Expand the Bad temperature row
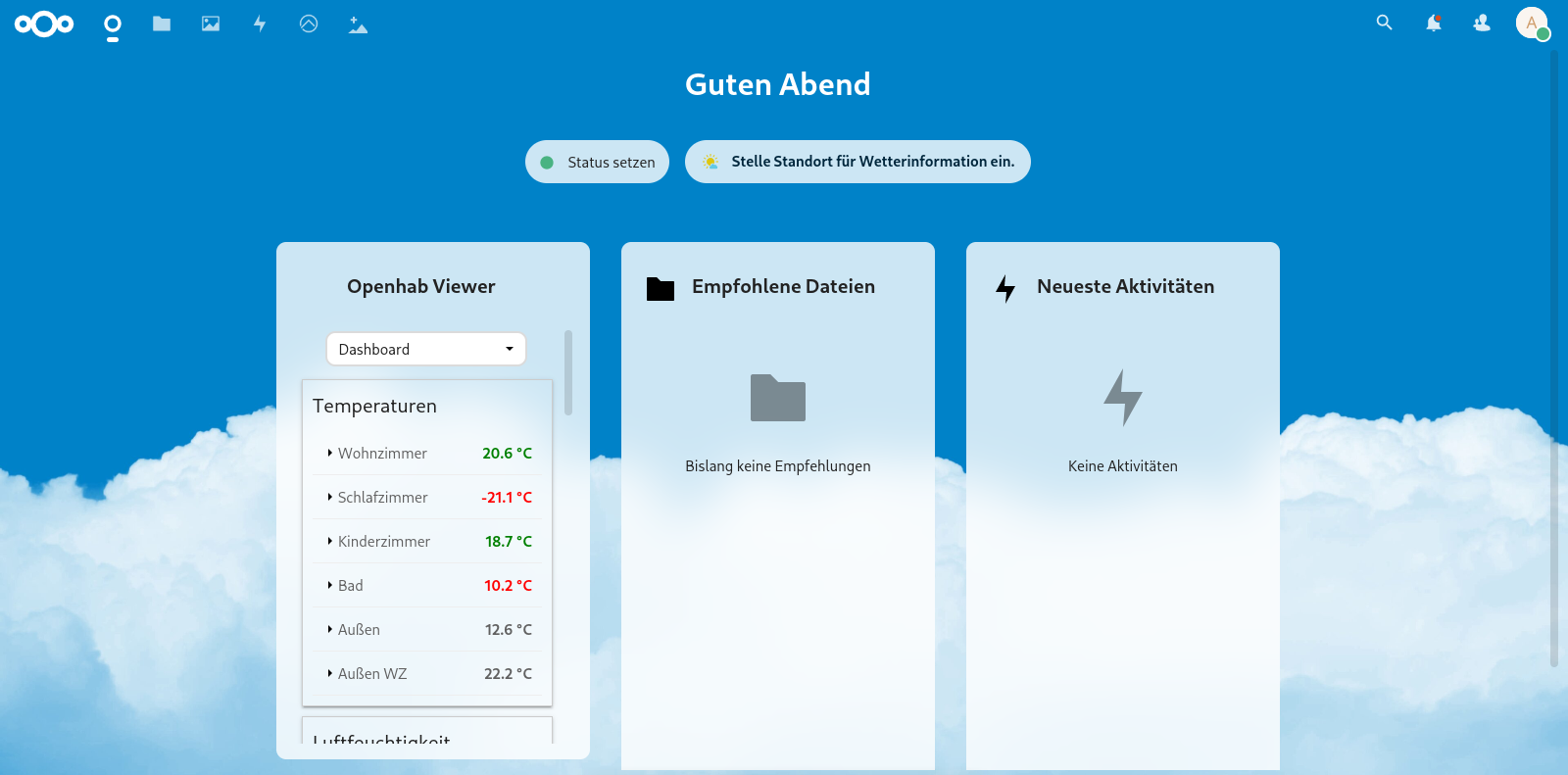 tap(427, 585)
